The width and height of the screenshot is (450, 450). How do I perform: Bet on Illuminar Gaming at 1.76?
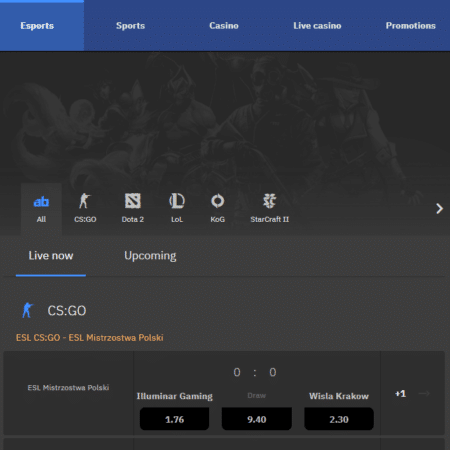pos(174,419)
